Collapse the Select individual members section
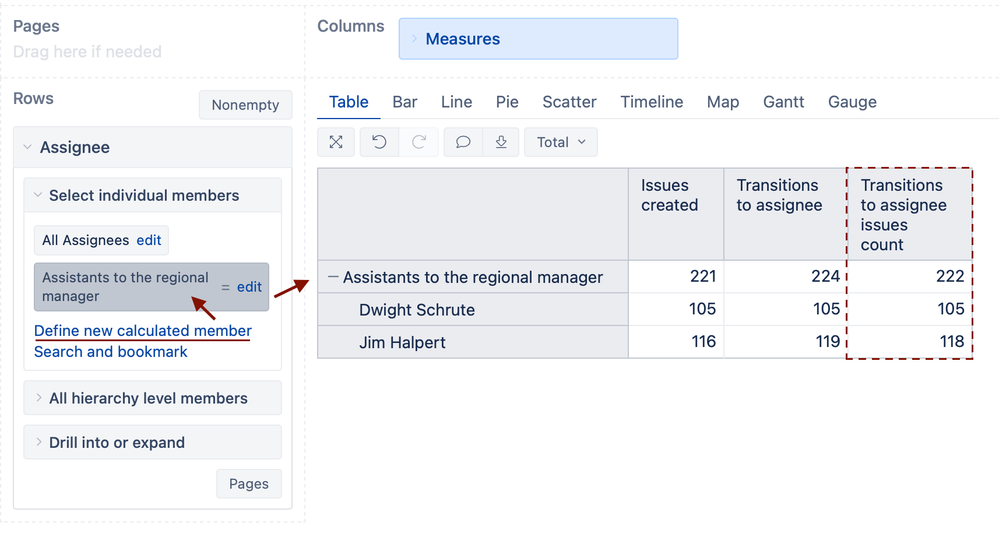999x539 pixels. (38, 196)
